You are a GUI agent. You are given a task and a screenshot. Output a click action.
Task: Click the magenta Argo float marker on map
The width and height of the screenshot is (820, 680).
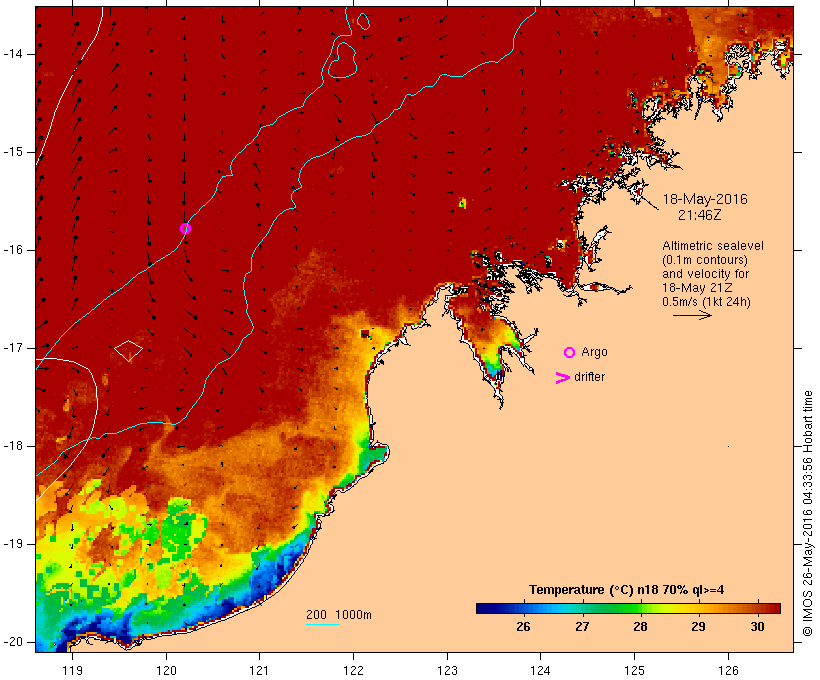coord(185,228)
